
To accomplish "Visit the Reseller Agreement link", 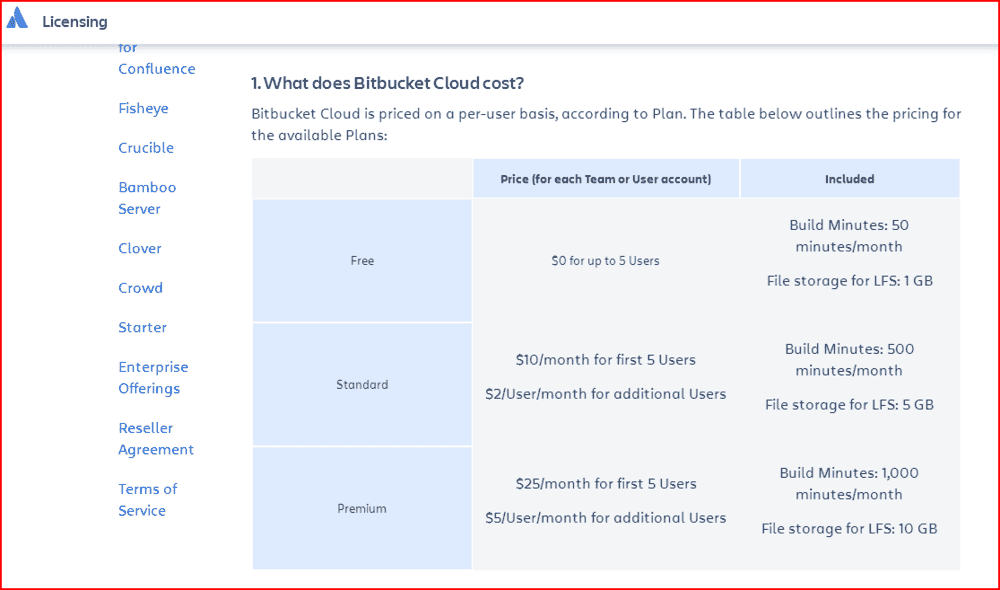I will click(x=156, y=439).
